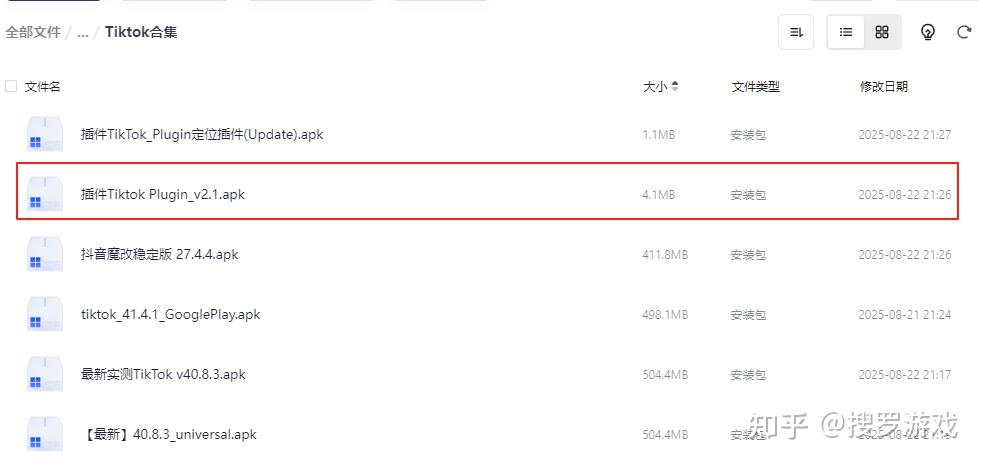The width and height of the screenshot is (983, 465).
Task: Open tiktok_41.4.1_GooglePlay.apk file name
Action: [171, 315]
